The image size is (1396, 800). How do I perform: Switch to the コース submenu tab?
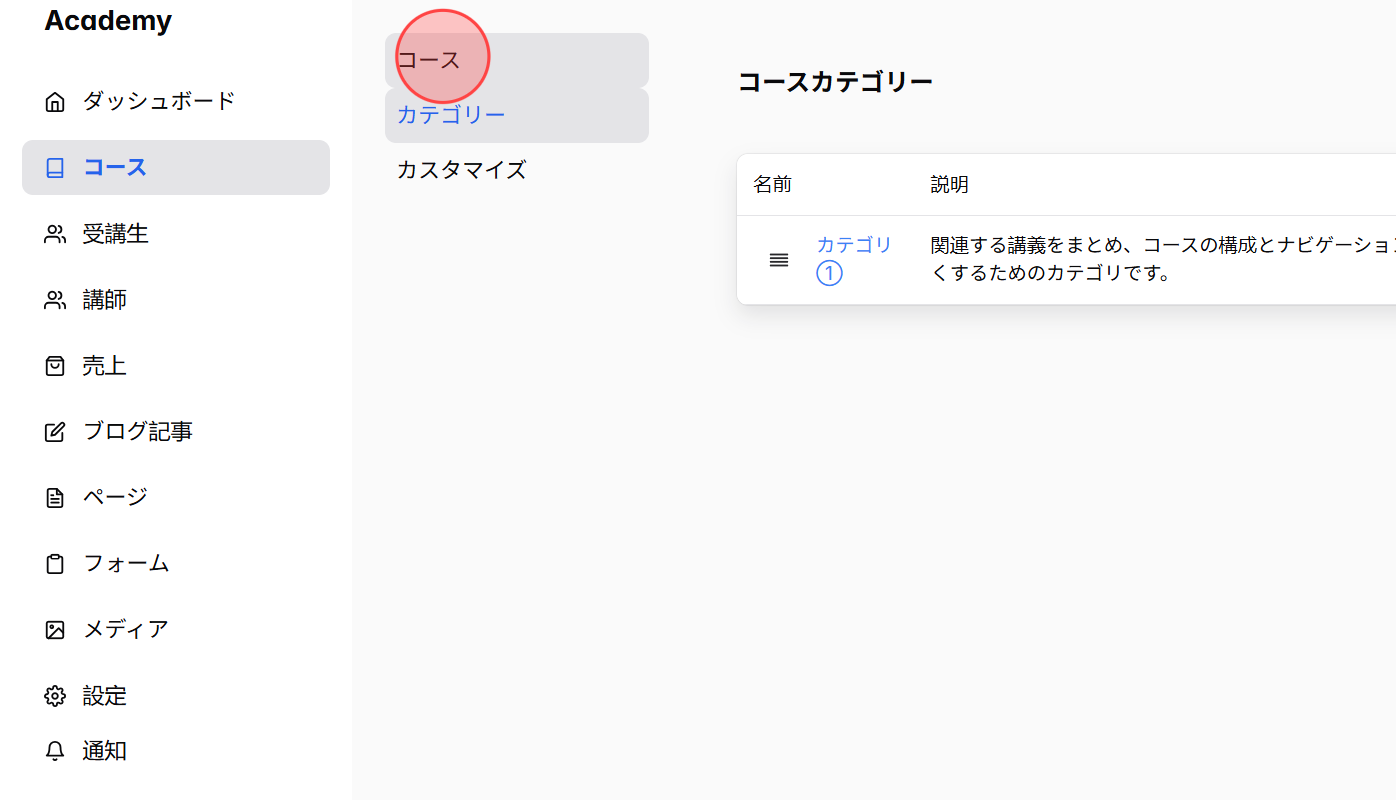pyautogui.click(x=428, y=60)
